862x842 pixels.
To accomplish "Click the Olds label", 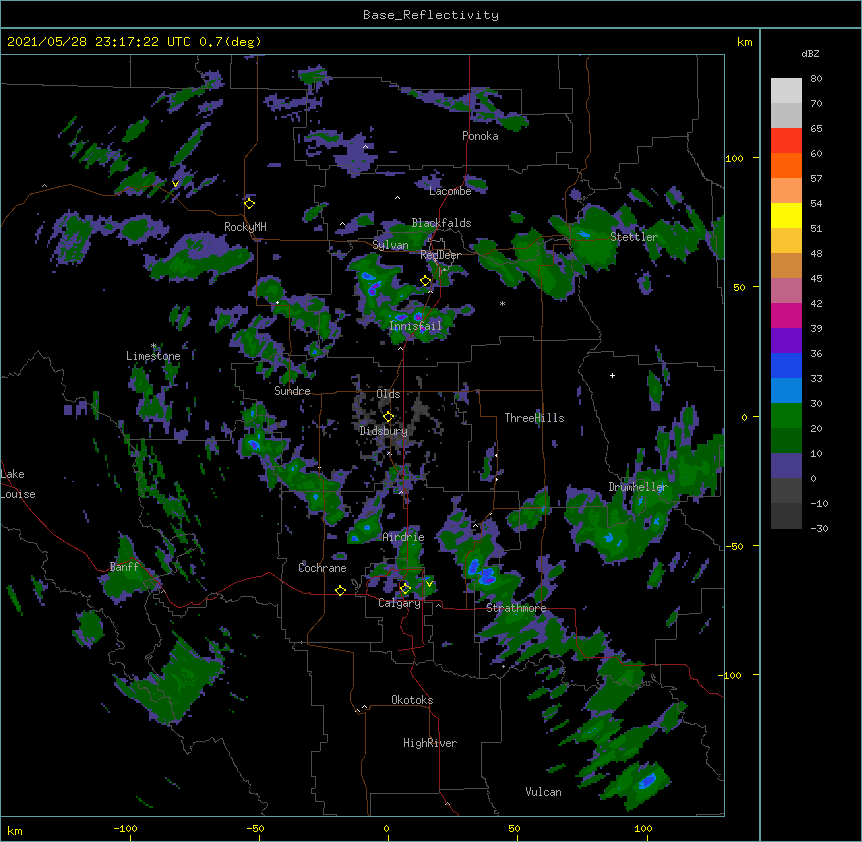I will coord(388,394).
